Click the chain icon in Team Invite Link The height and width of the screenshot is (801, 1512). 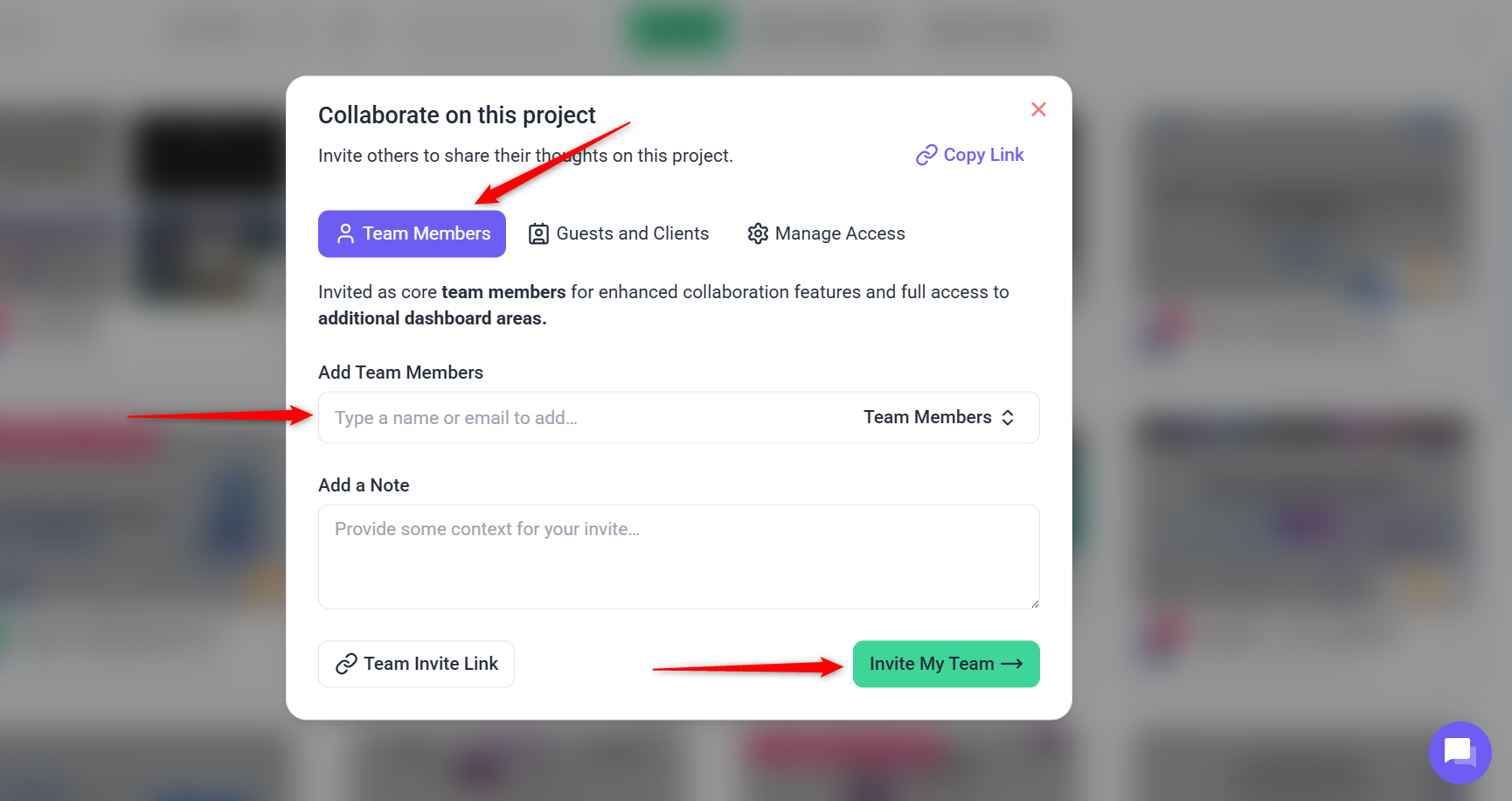(x=346, y=664)
